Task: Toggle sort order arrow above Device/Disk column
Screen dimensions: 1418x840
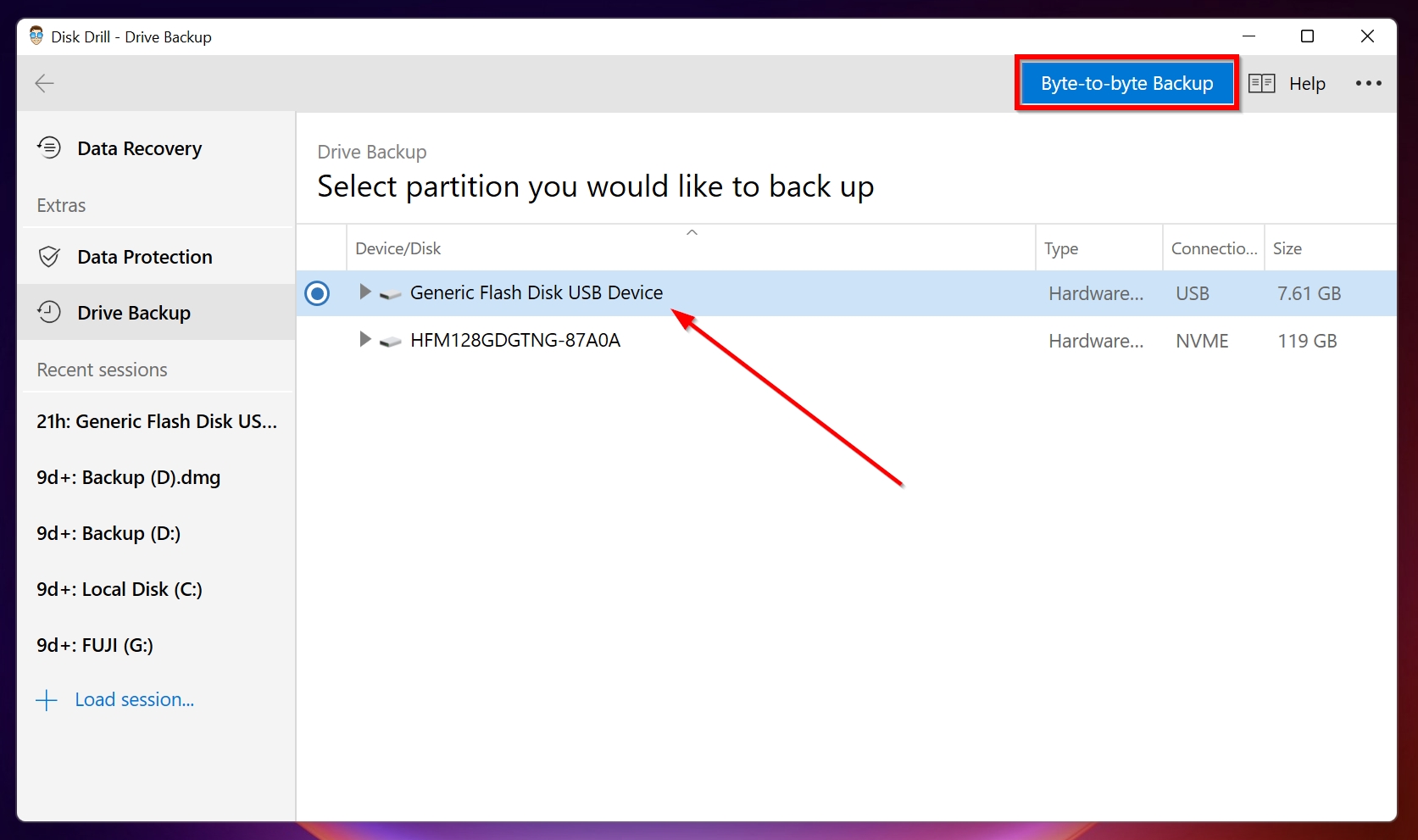Action: point(692,232)
